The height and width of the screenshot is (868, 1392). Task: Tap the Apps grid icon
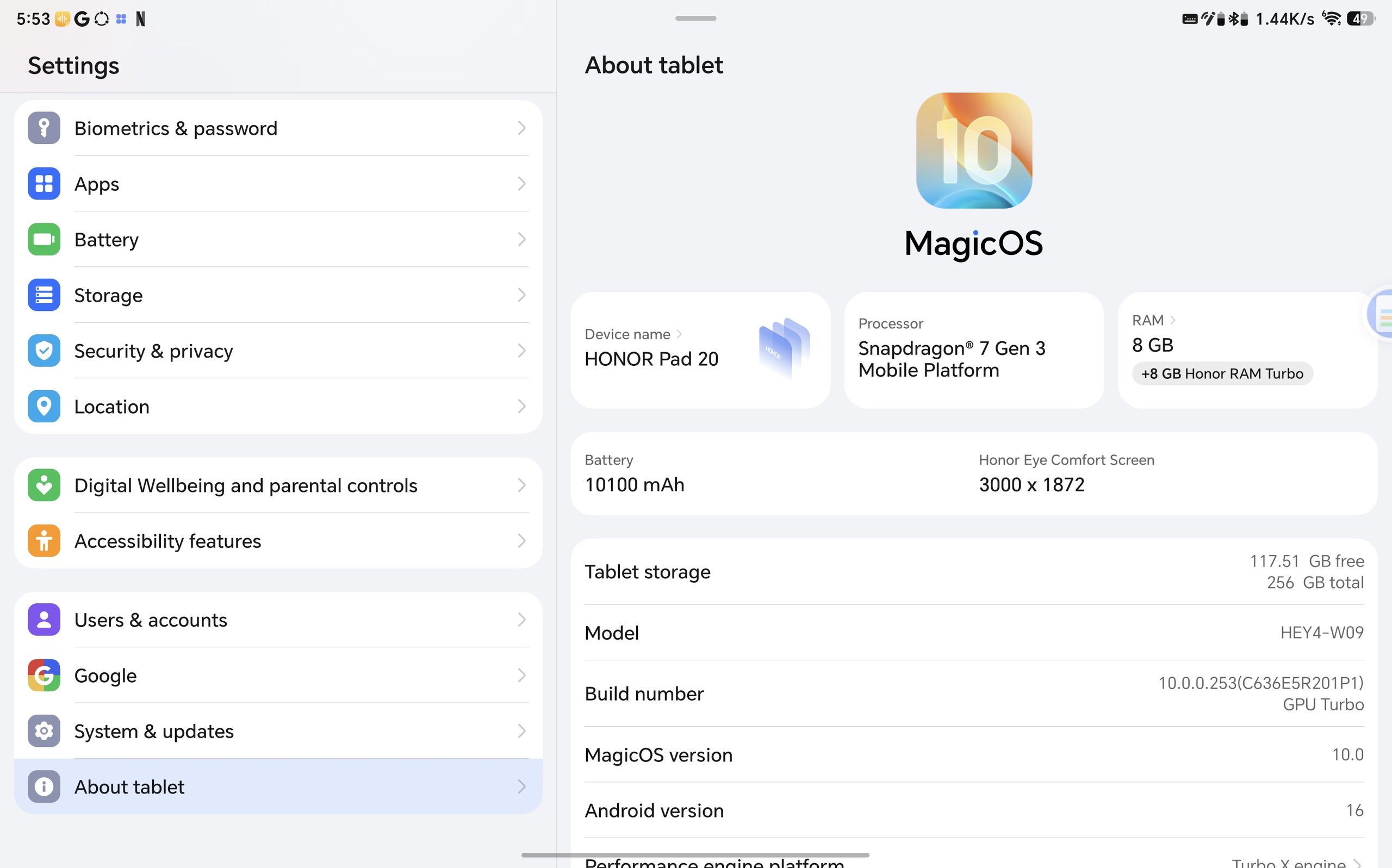pyautogui.click(x=43, y=184)
